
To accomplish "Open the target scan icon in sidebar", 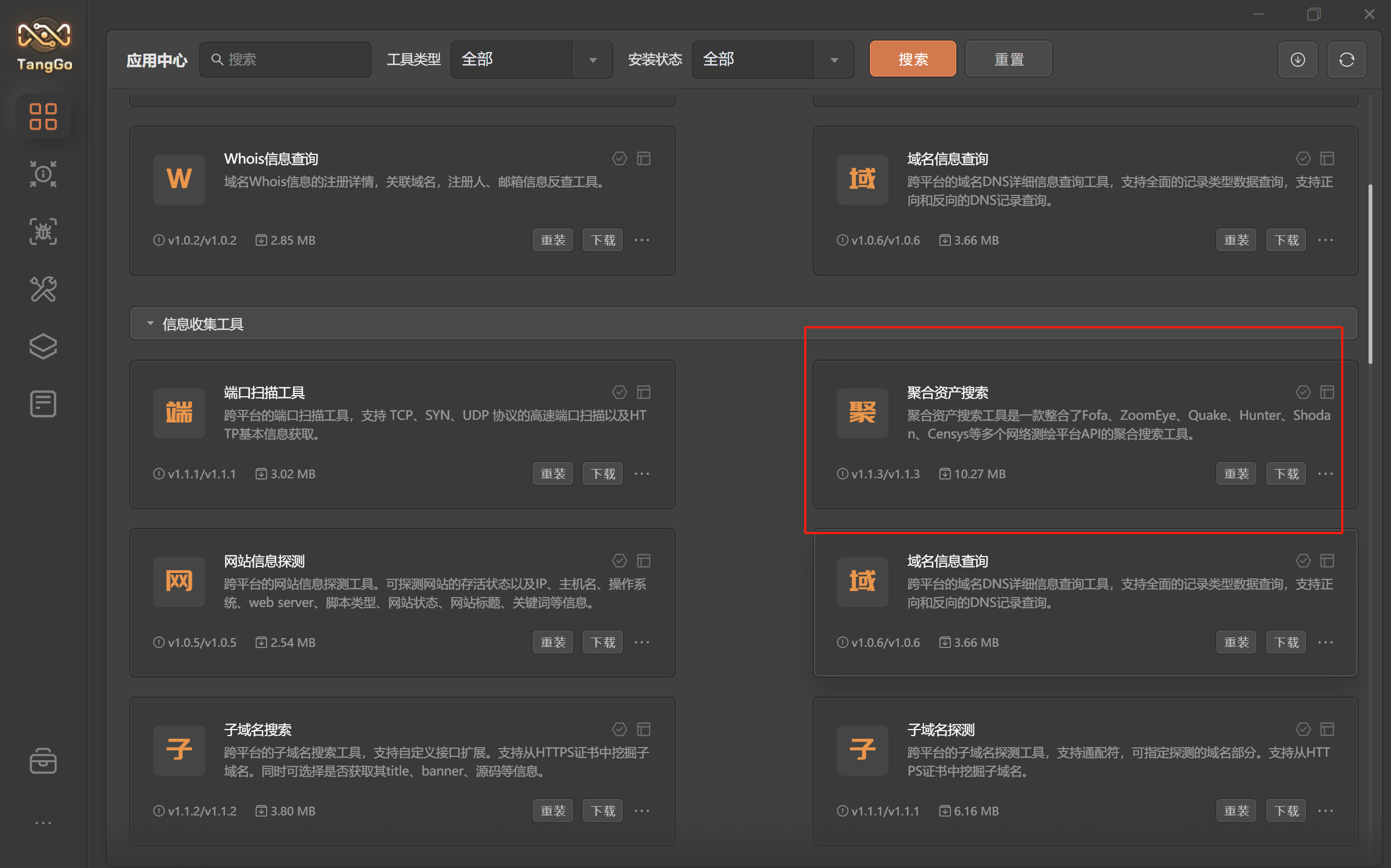I will pyautogui.click(x=43, y=174).
